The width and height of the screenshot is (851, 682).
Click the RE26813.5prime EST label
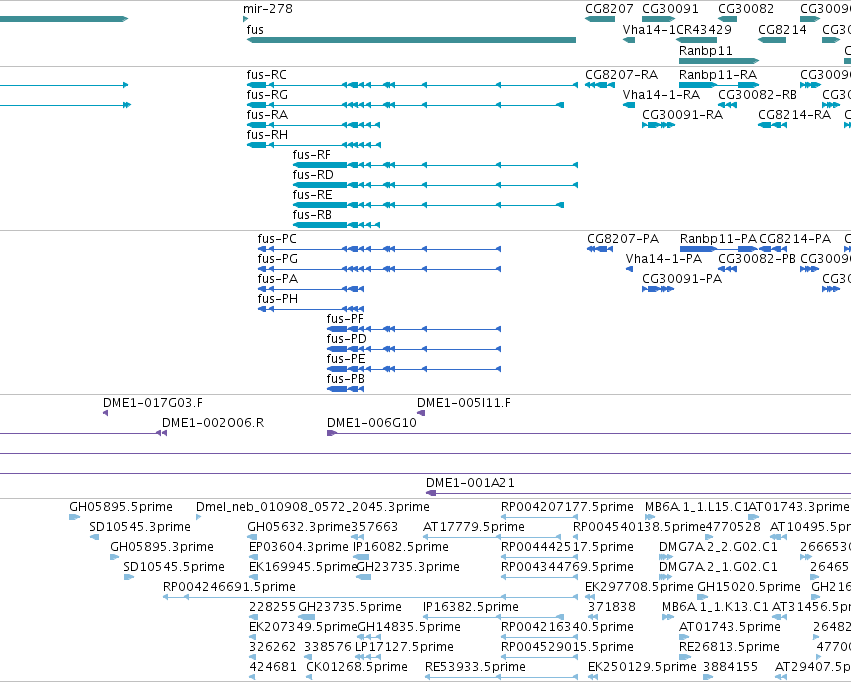729,647
